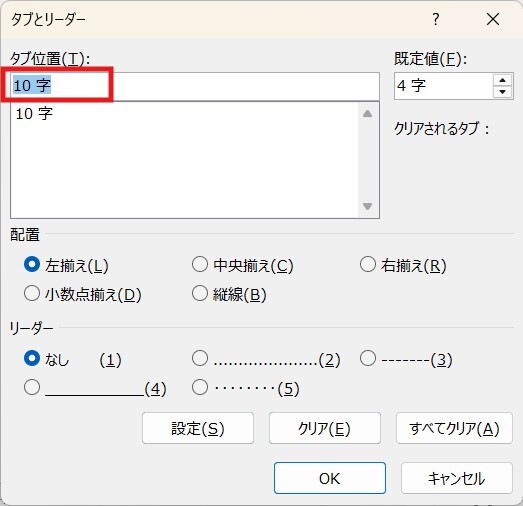523x506 pixels.
Task: Increase the 既定値 spinner value
Action: tap(502, 80)
